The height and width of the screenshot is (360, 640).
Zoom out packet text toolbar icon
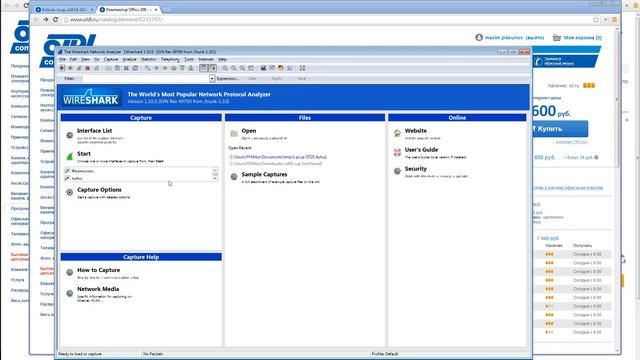pos(233,68)
